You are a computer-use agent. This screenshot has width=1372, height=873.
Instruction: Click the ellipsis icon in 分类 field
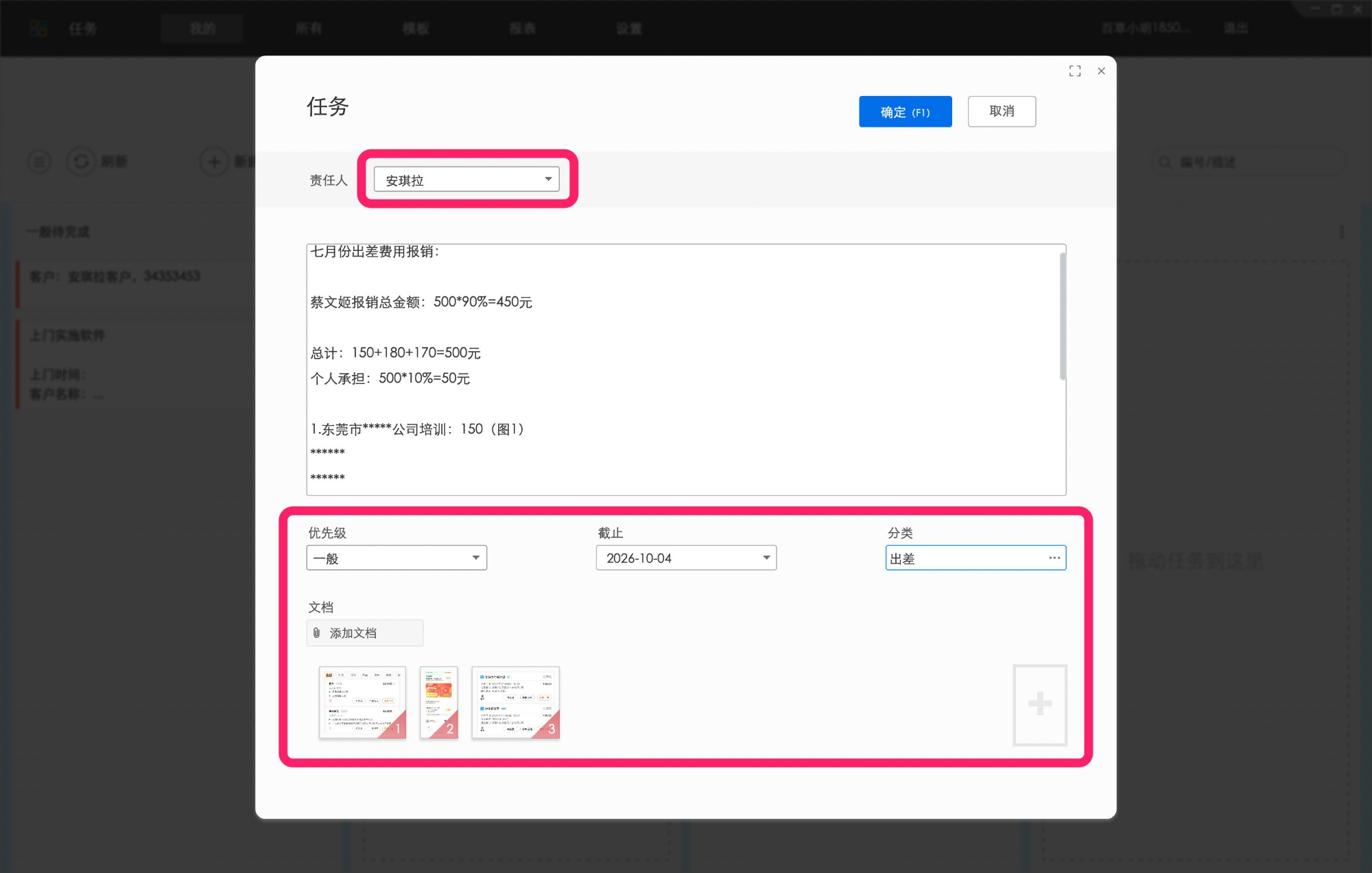coord(1054,558)
